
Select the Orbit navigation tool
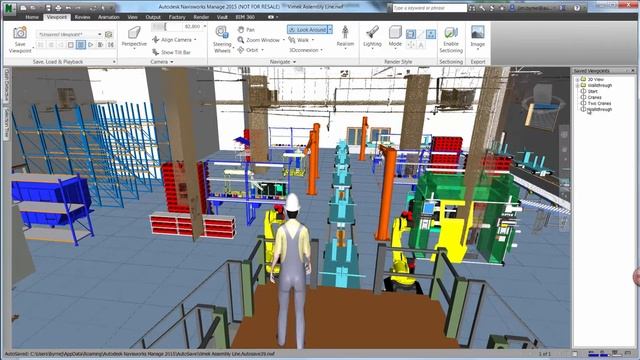[x=248, y=50]
